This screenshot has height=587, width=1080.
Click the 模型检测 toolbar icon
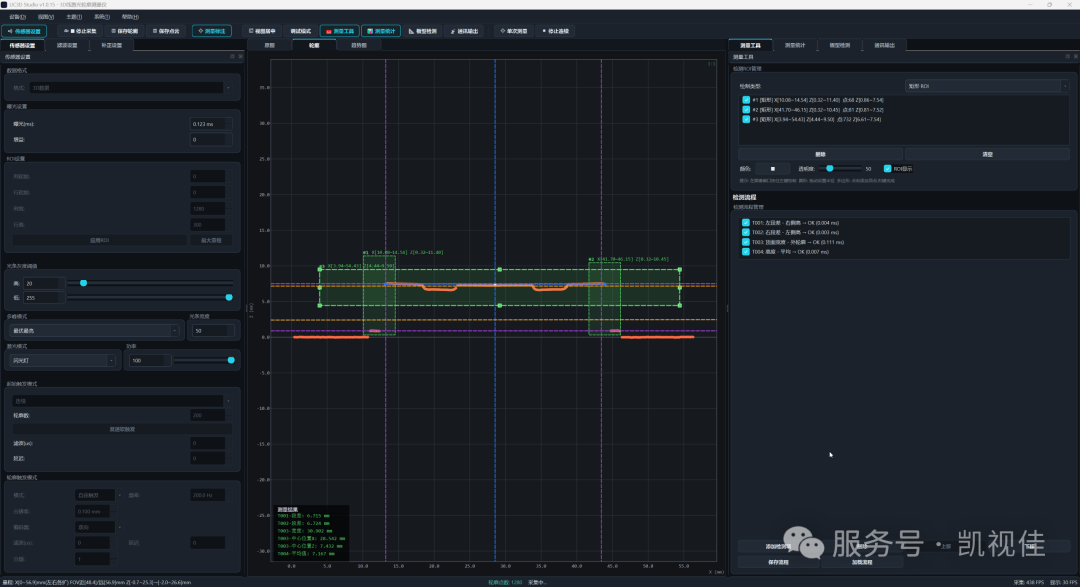click(423, 31)
